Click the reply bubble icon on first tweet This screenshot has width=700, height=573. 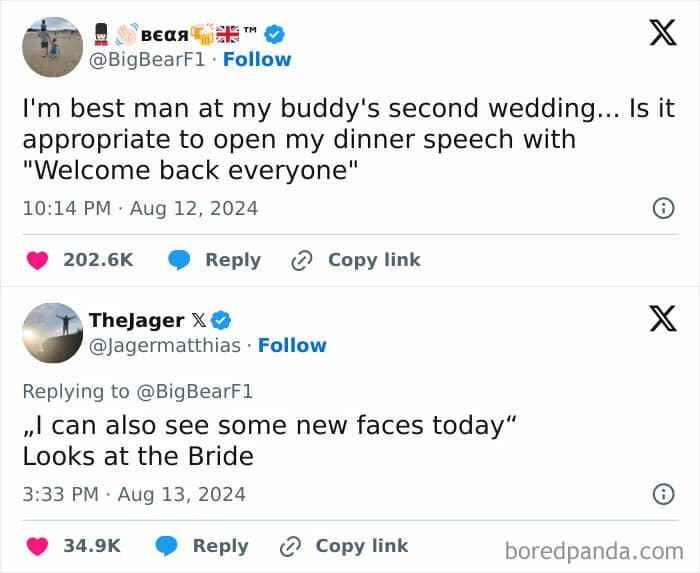pyautogui.click(x=180, y=260)
